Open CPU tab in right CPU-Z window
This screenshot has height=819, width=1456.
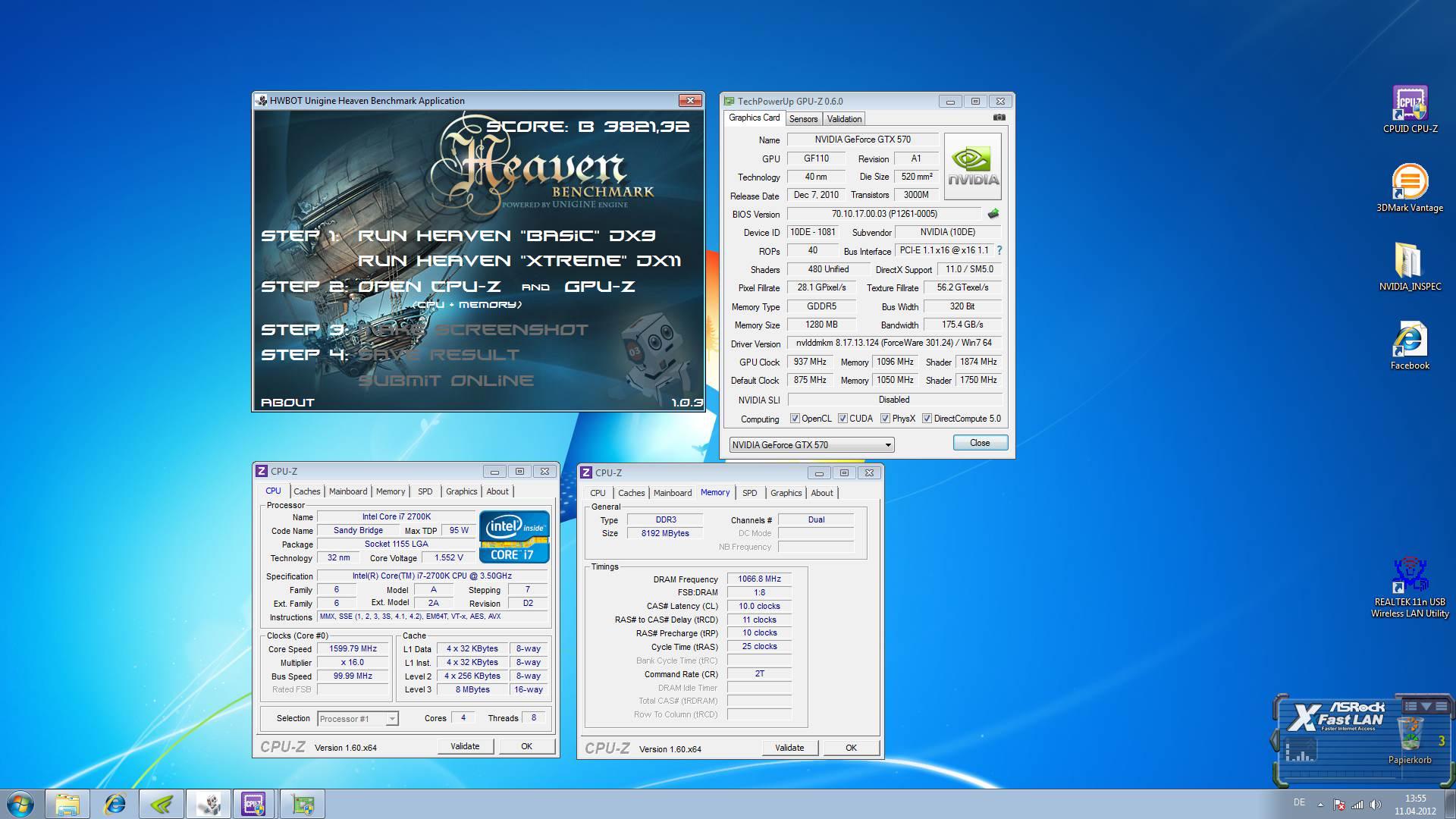[598, 493]
